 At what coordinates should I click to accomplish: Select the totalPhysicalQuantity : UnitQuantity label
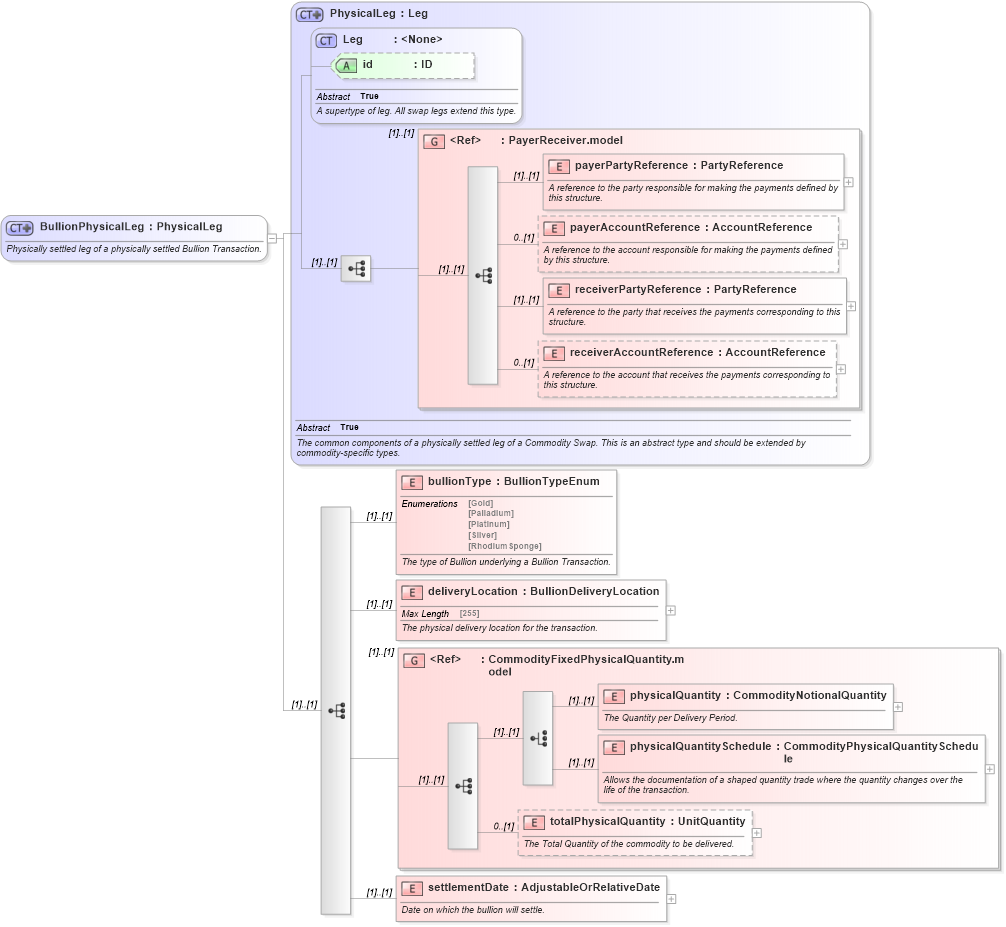[x=647, y=821]
